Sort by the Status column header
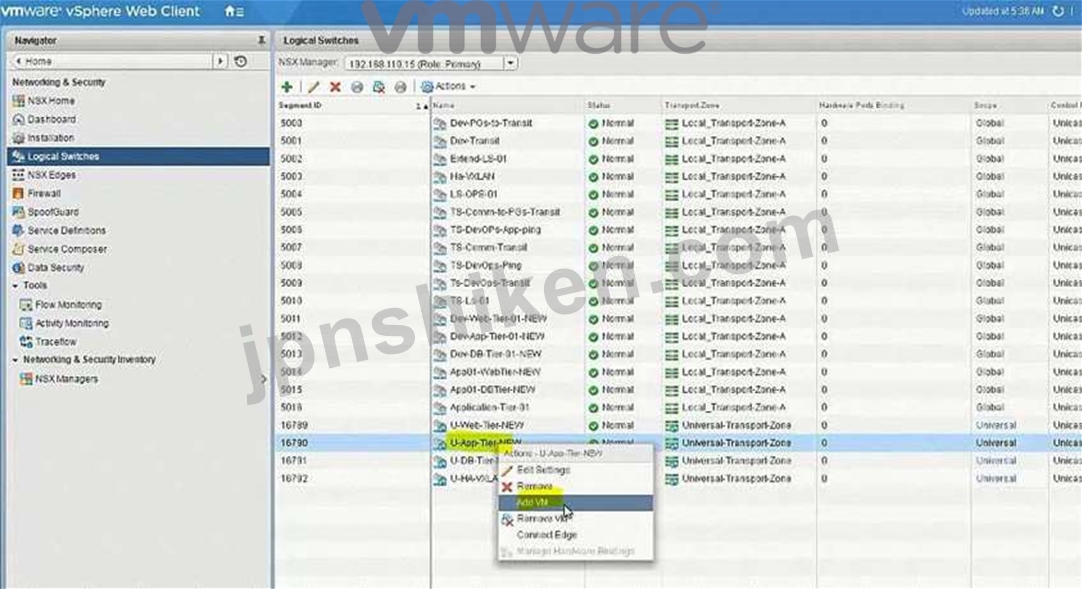 pyautogui.click(x=622, y=106)
